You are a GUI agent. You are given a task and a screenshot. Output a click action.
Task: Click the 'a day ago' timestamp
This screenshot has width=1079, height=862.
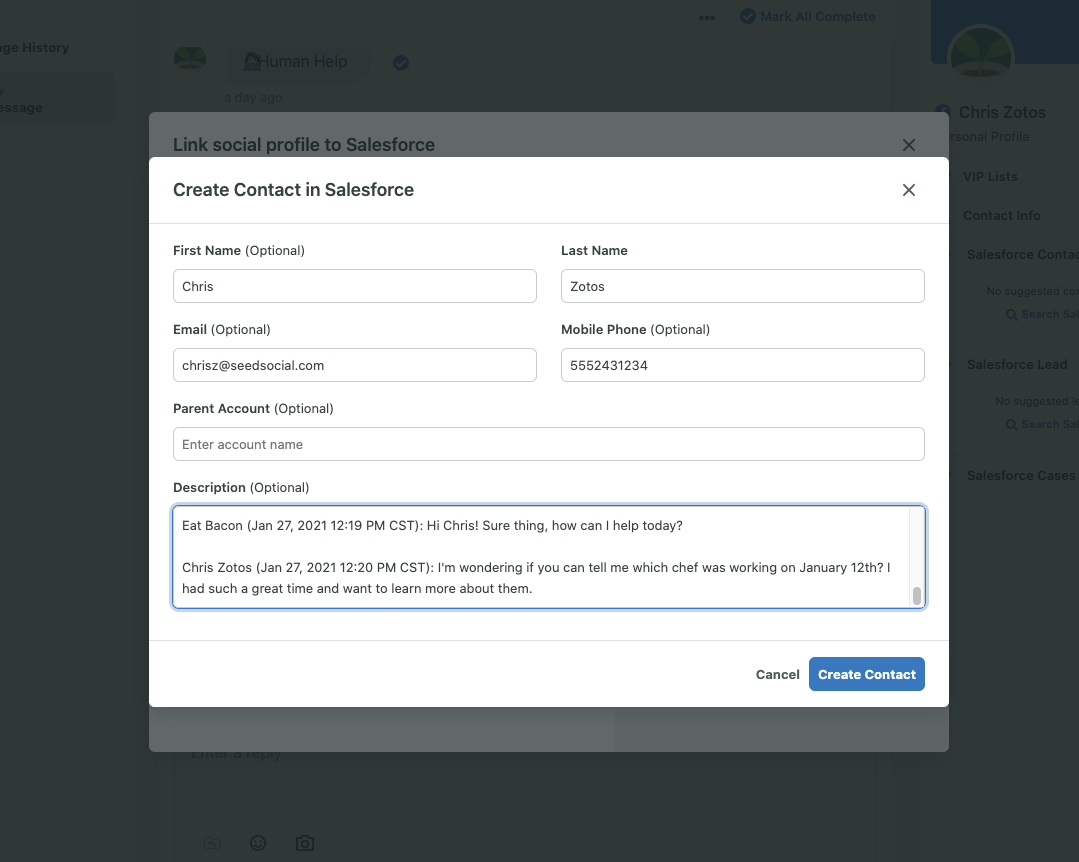click(253, 98)
